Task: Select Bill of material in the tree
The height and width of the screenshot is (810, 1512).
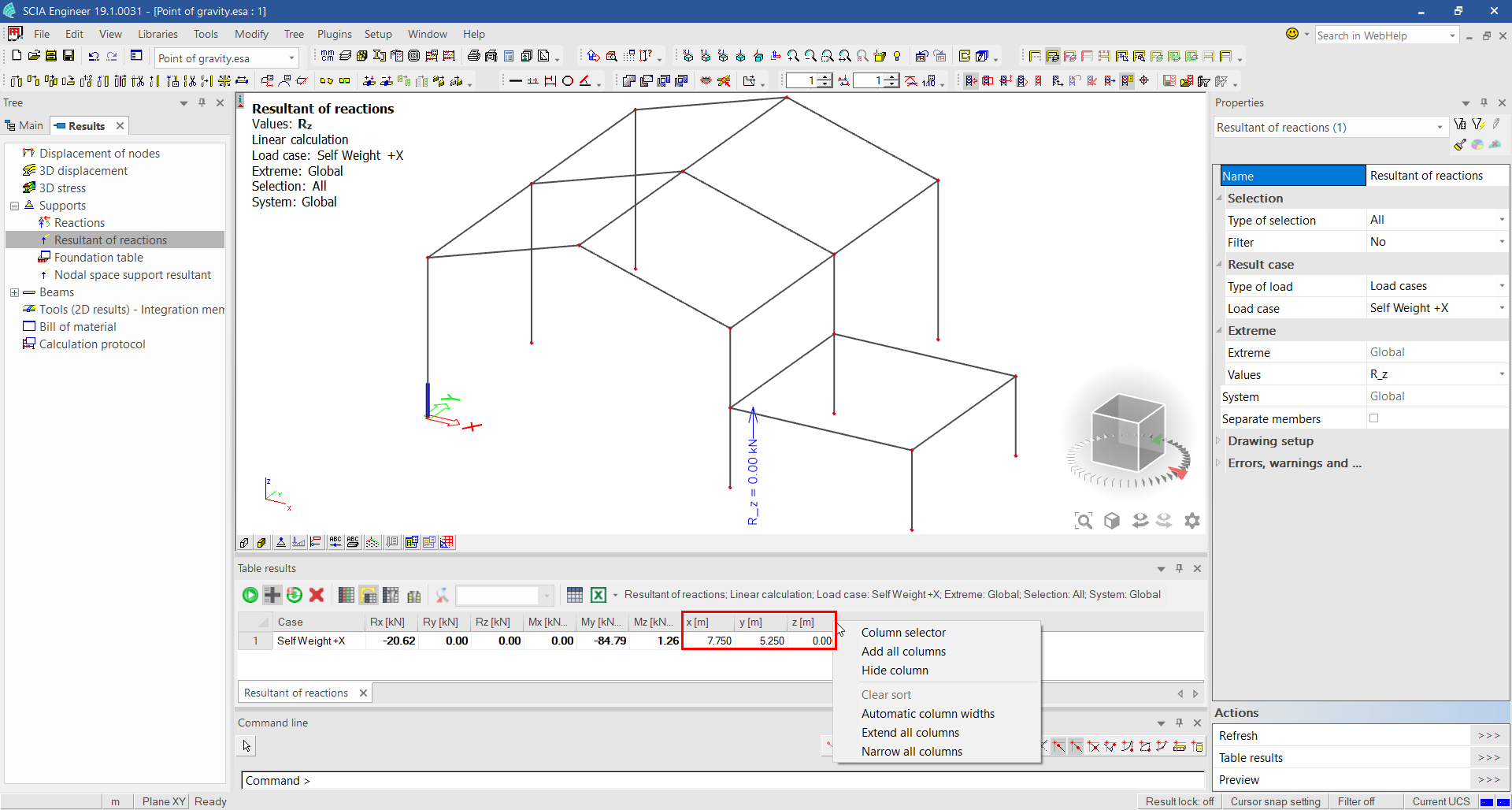Action: pos(78,327)
